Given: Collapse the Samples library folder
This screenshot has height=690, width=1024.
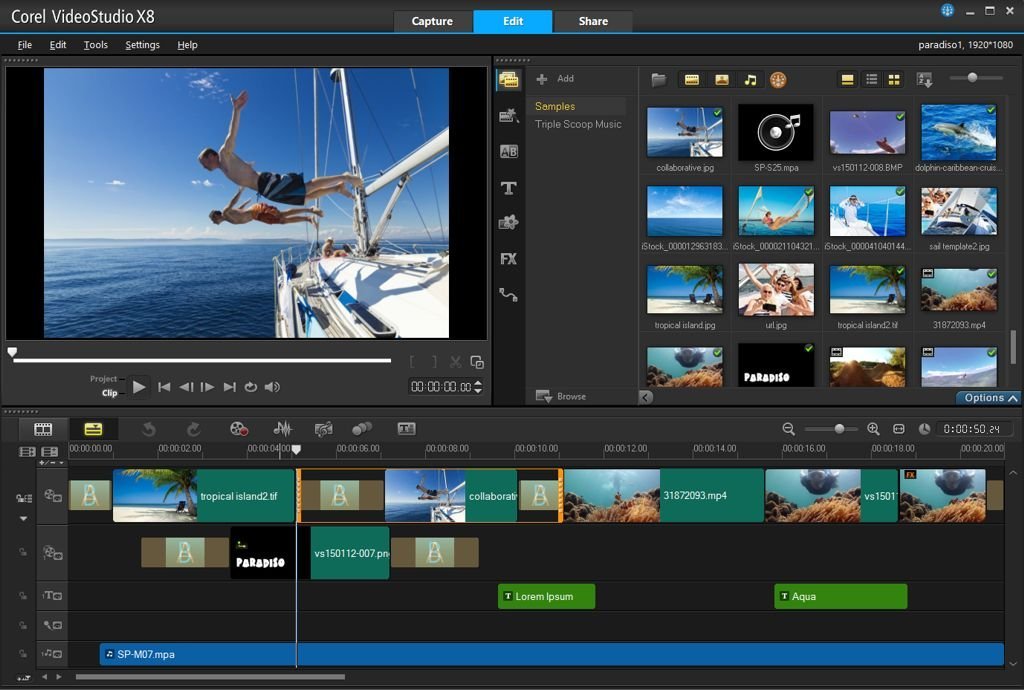Looking at the screenshot, I should click(x=558, y=105).
